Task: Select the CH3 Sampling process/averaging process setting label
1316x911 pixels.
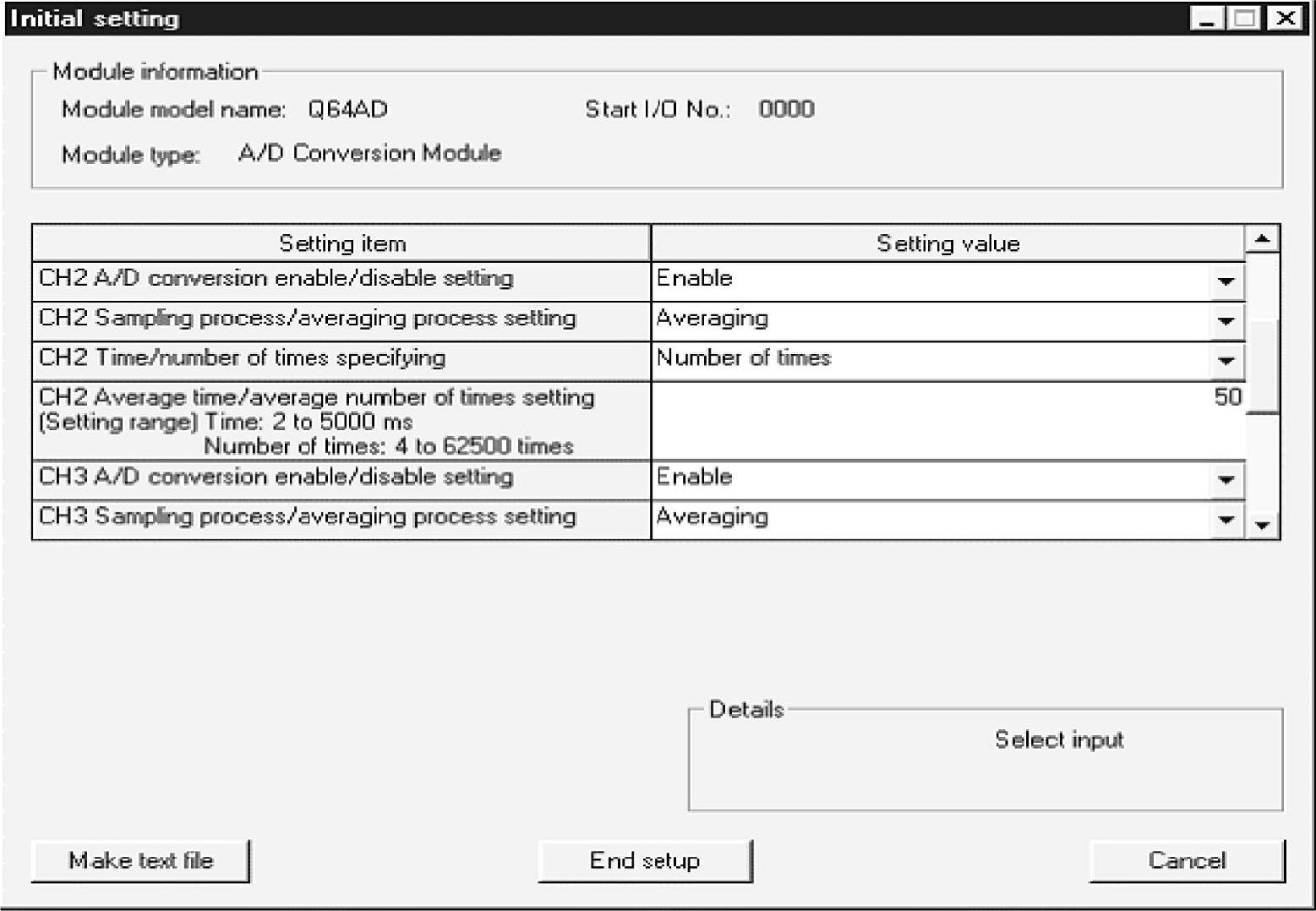Action: click(341, 520)
